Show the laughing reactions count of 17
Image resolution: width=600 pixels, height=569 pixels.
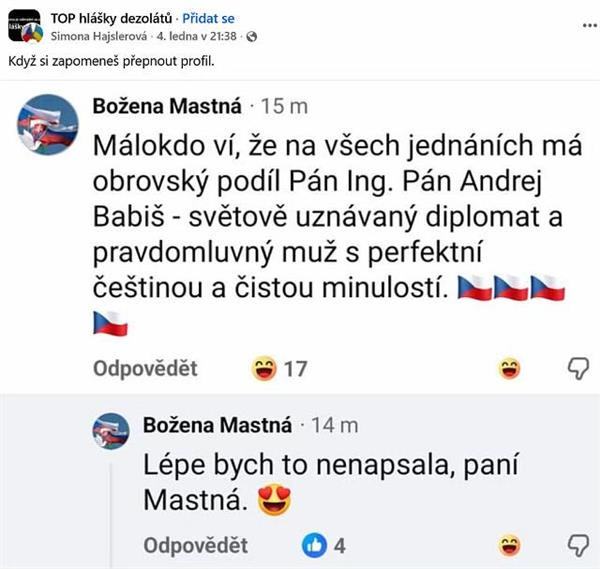(280, 370)
